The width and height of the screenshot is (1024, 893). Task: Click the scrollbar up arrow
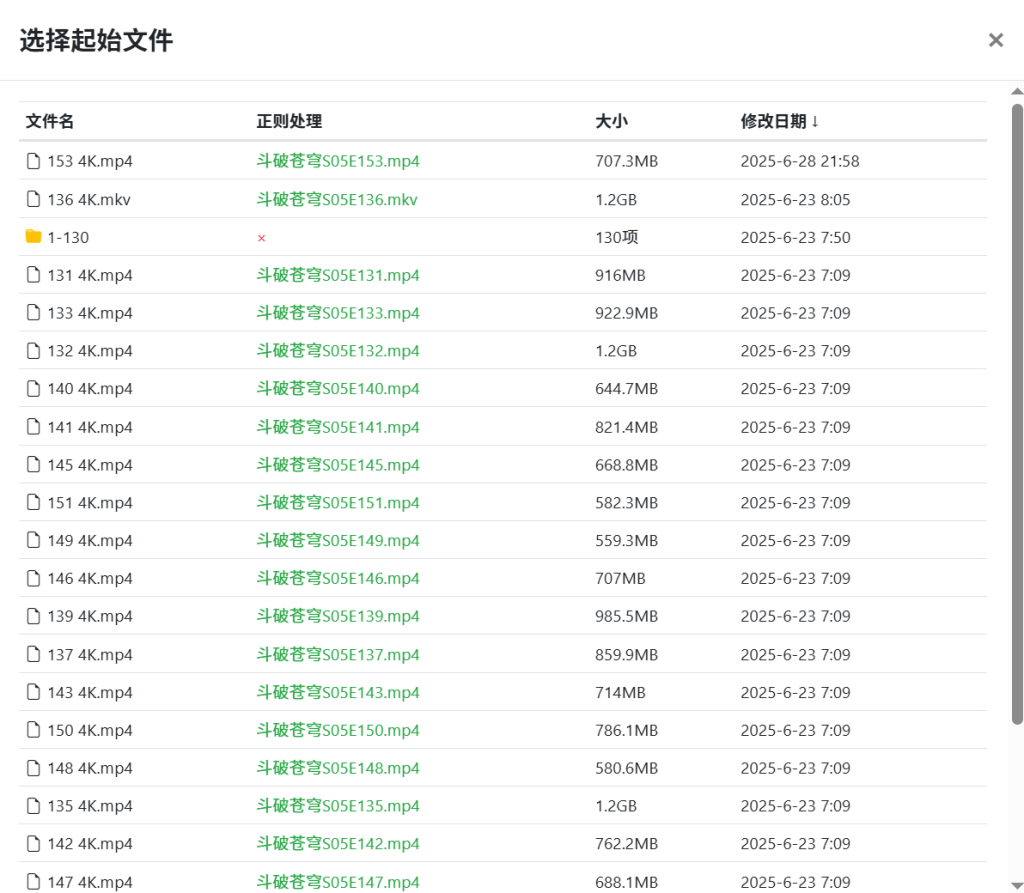click(x=1017, y=91)
